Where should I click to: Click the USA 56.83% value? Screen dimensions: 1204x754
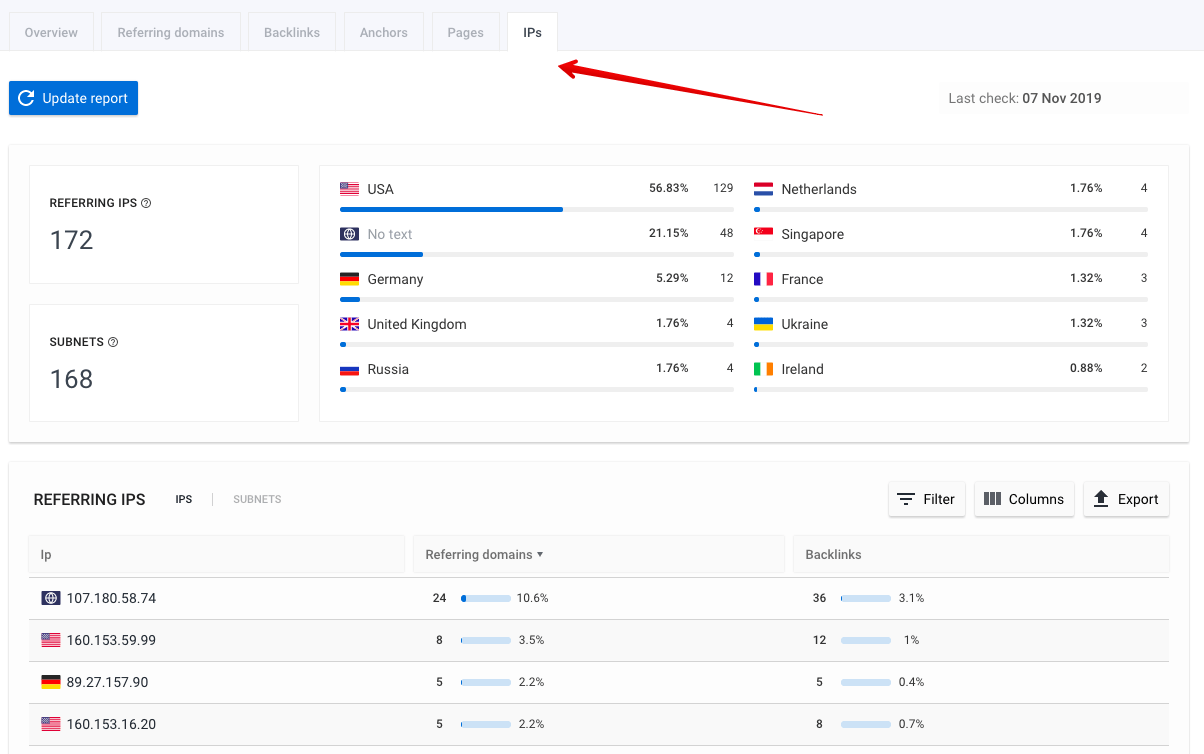(669, 188)
